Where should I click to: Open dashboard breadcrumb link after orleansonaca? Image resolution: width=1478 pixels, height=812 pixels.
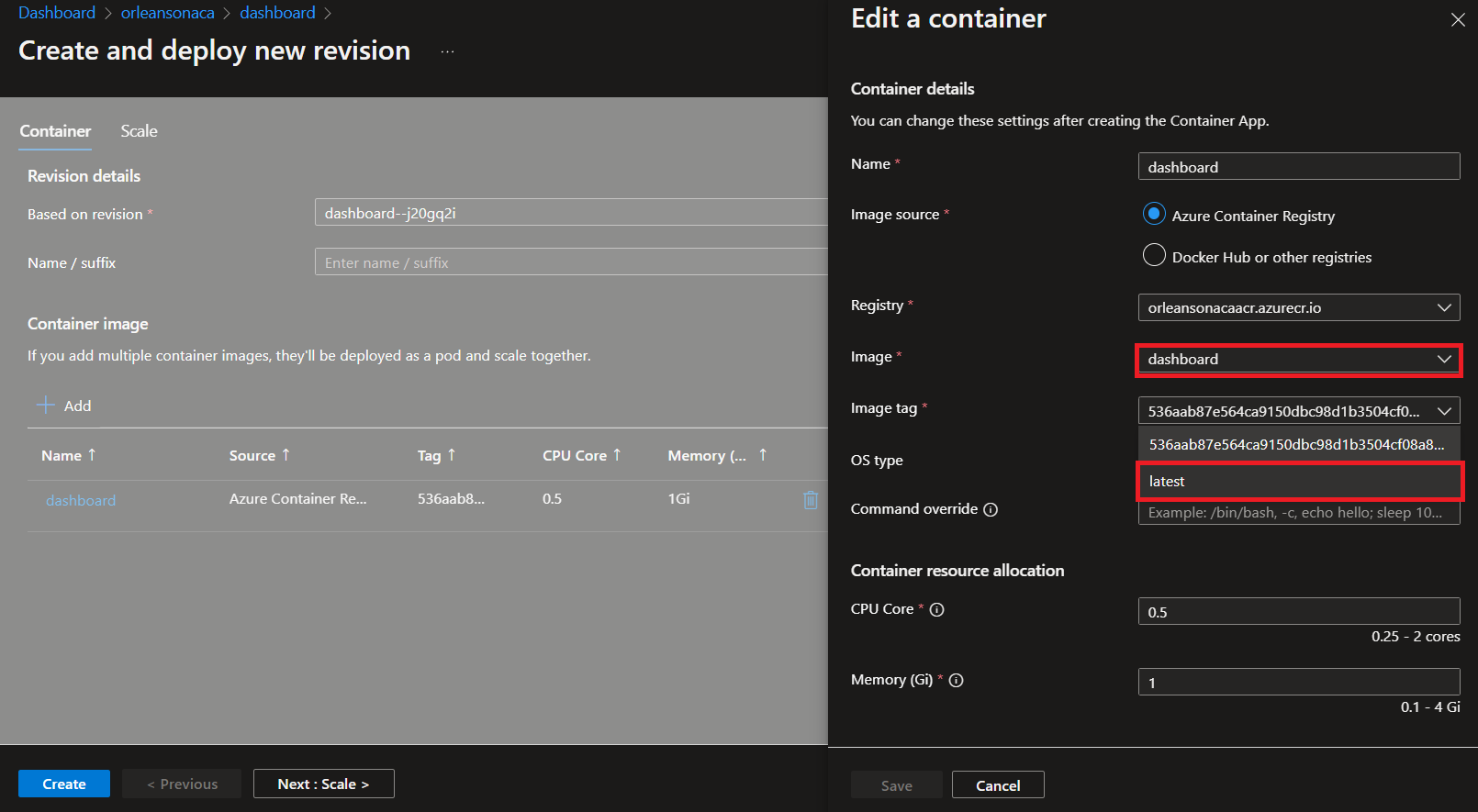click(277, 13)
